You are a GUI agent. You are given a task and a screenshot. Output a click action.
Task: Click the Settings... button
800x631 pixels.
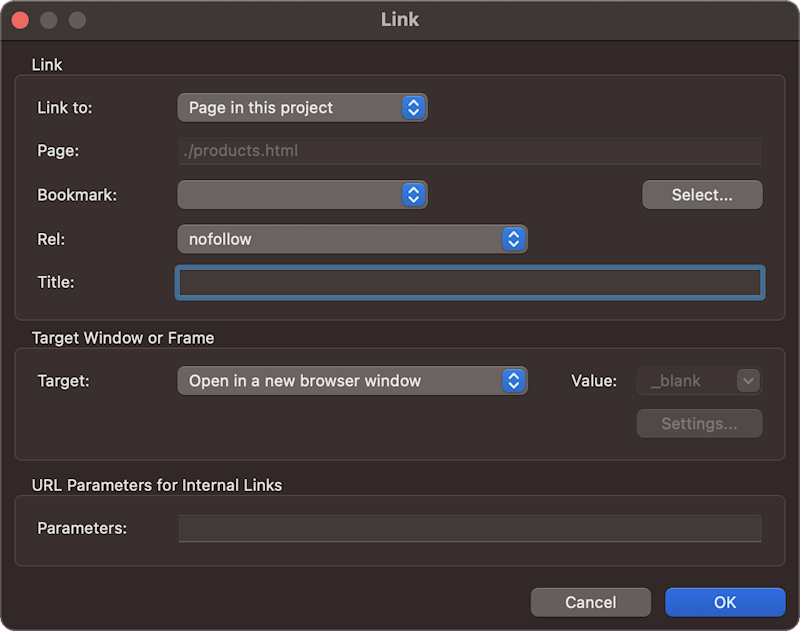coord(699,424)
